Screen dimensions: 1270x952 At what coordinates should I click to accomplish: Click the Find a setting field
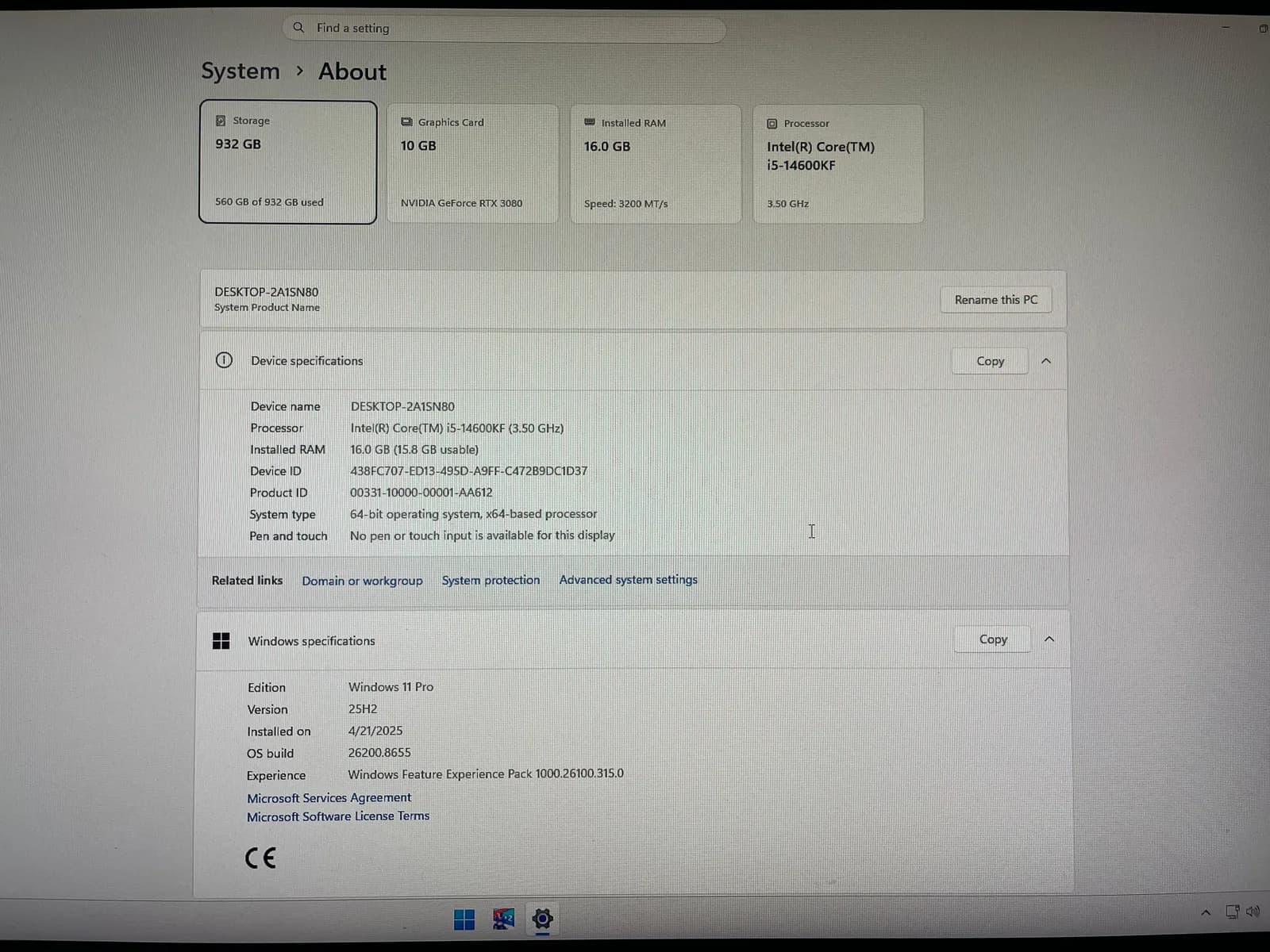tap(504, 29)
